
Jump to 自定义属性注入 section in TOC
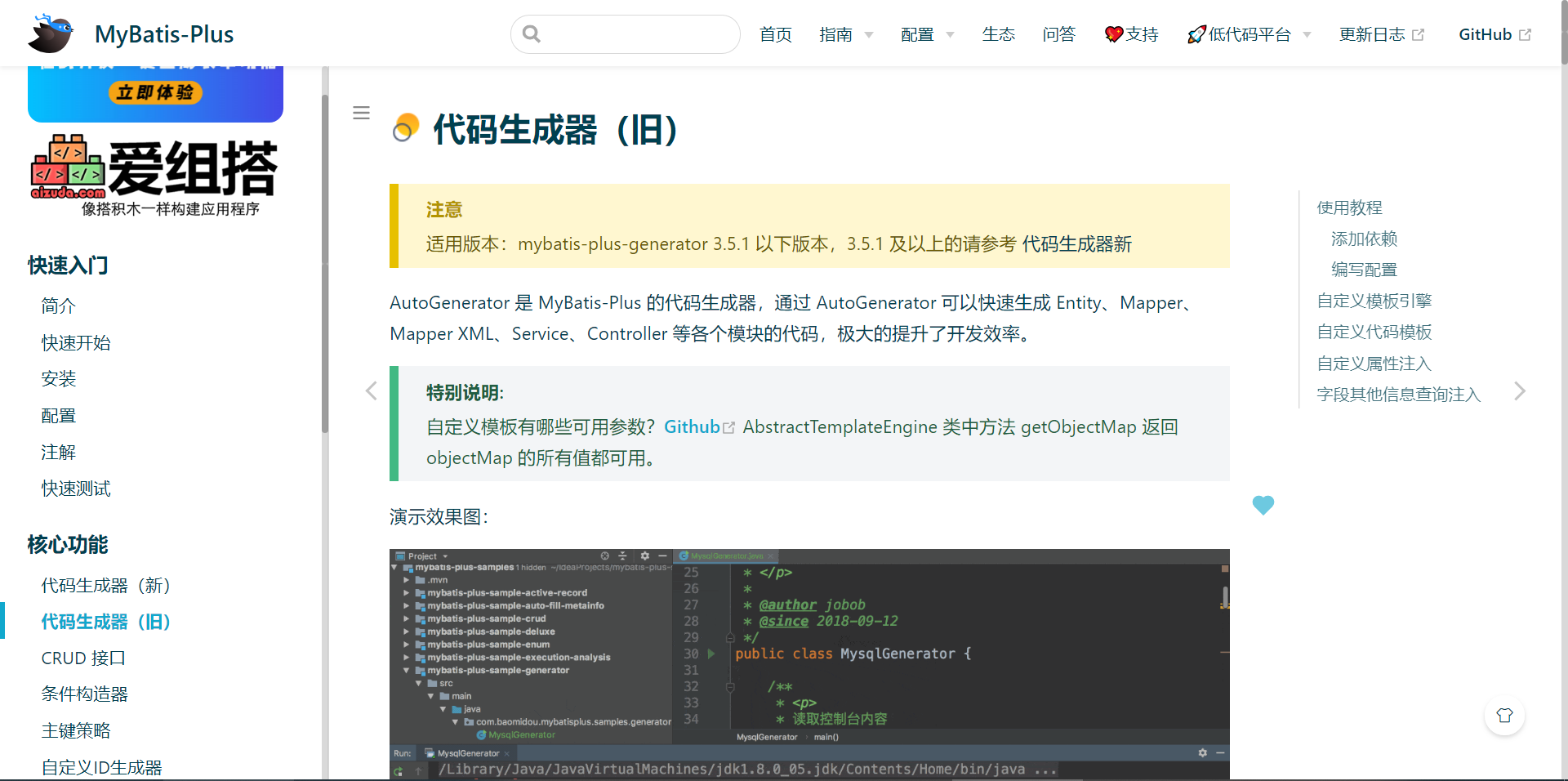pos(1374,364)
